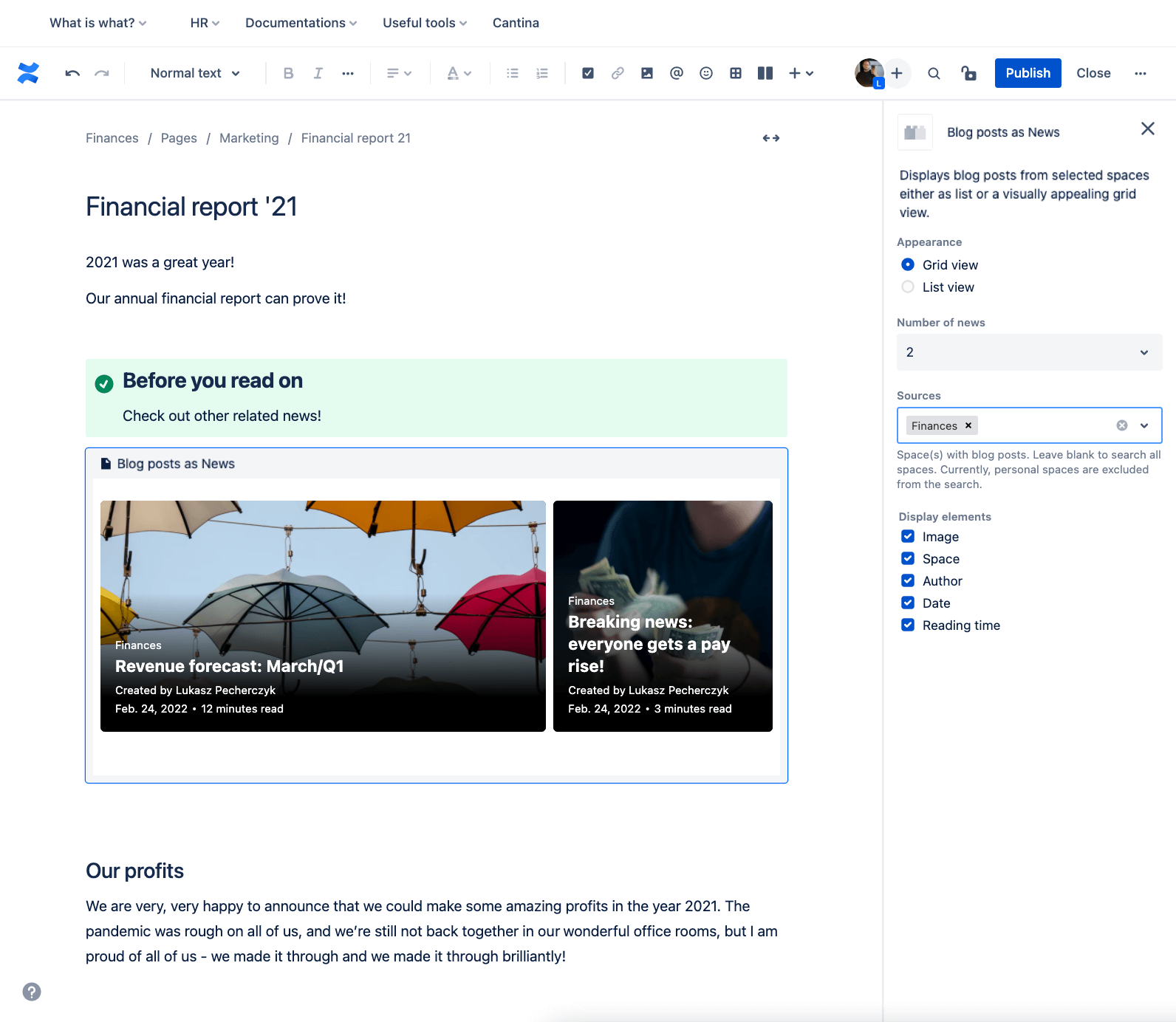Insert an @ mention
Viewport: 1176px width, 1022px height.
[676, 73]
